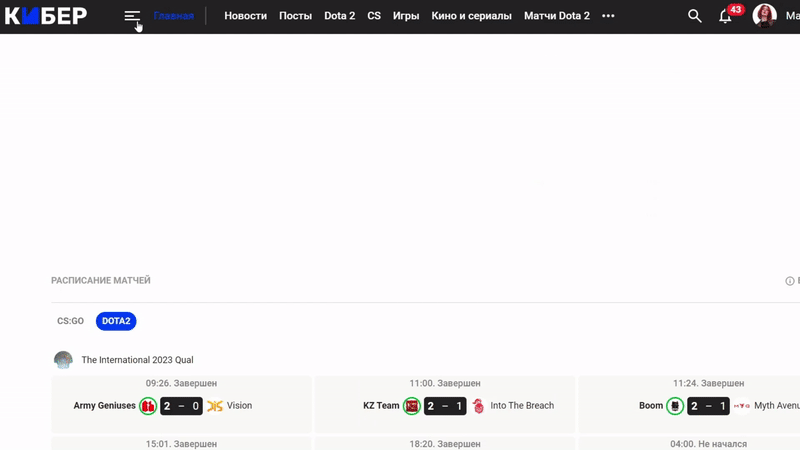
Task: Open the Новости section
Action: click(x=245, y=16)
